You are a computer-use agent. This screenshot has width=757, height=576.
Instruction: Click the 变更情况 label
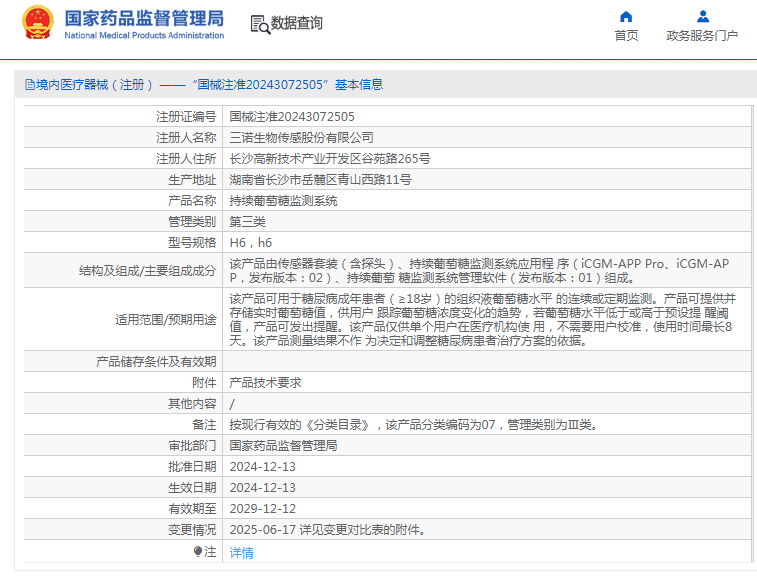tap(192, 530)
